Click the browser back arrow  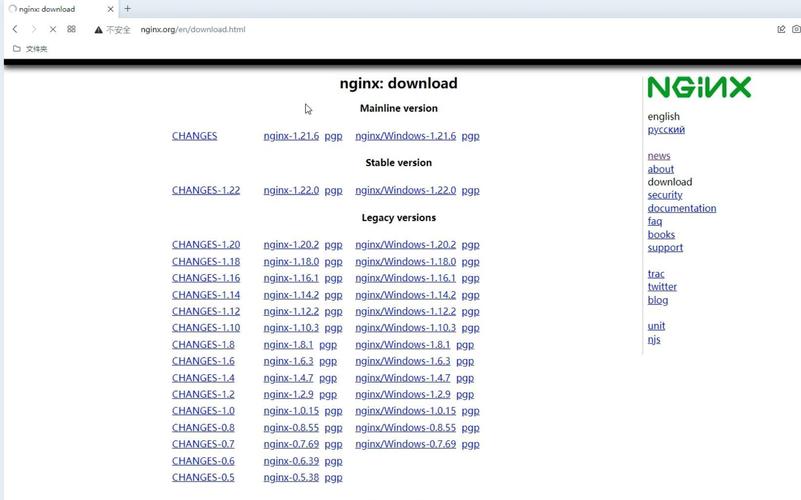(x=15, y=29)
